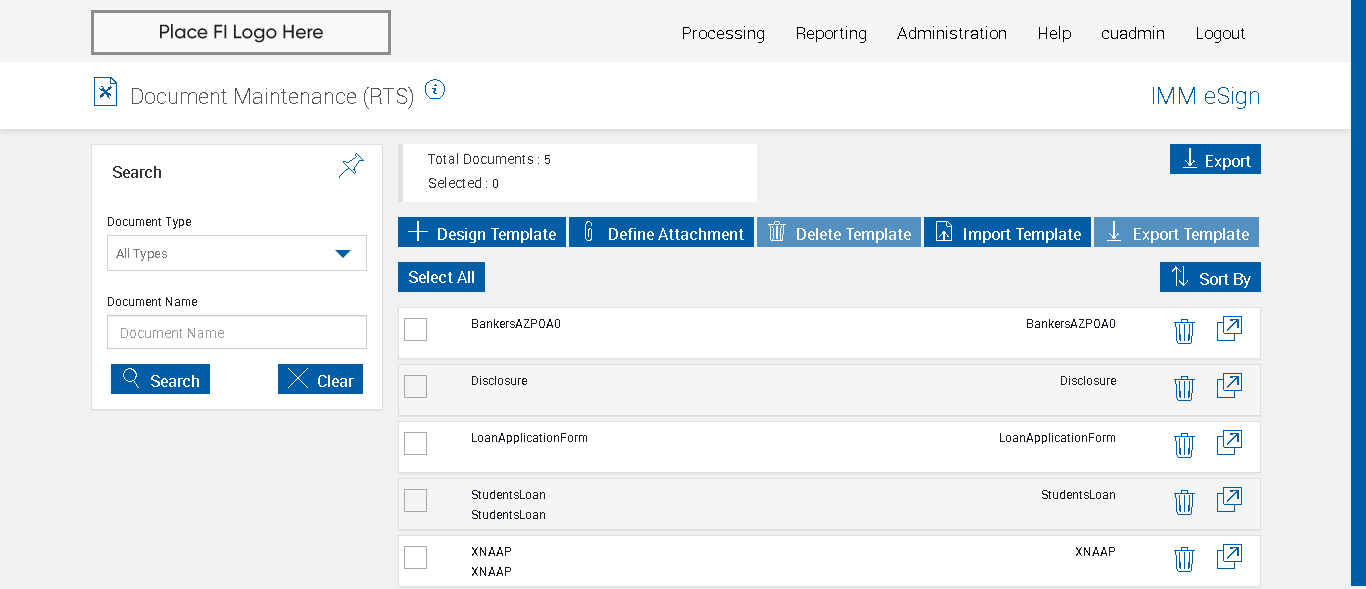Viewport: 1366px width, 589px height.
Task: Select the XNAAP row checkbox
Action: point(415,557)
